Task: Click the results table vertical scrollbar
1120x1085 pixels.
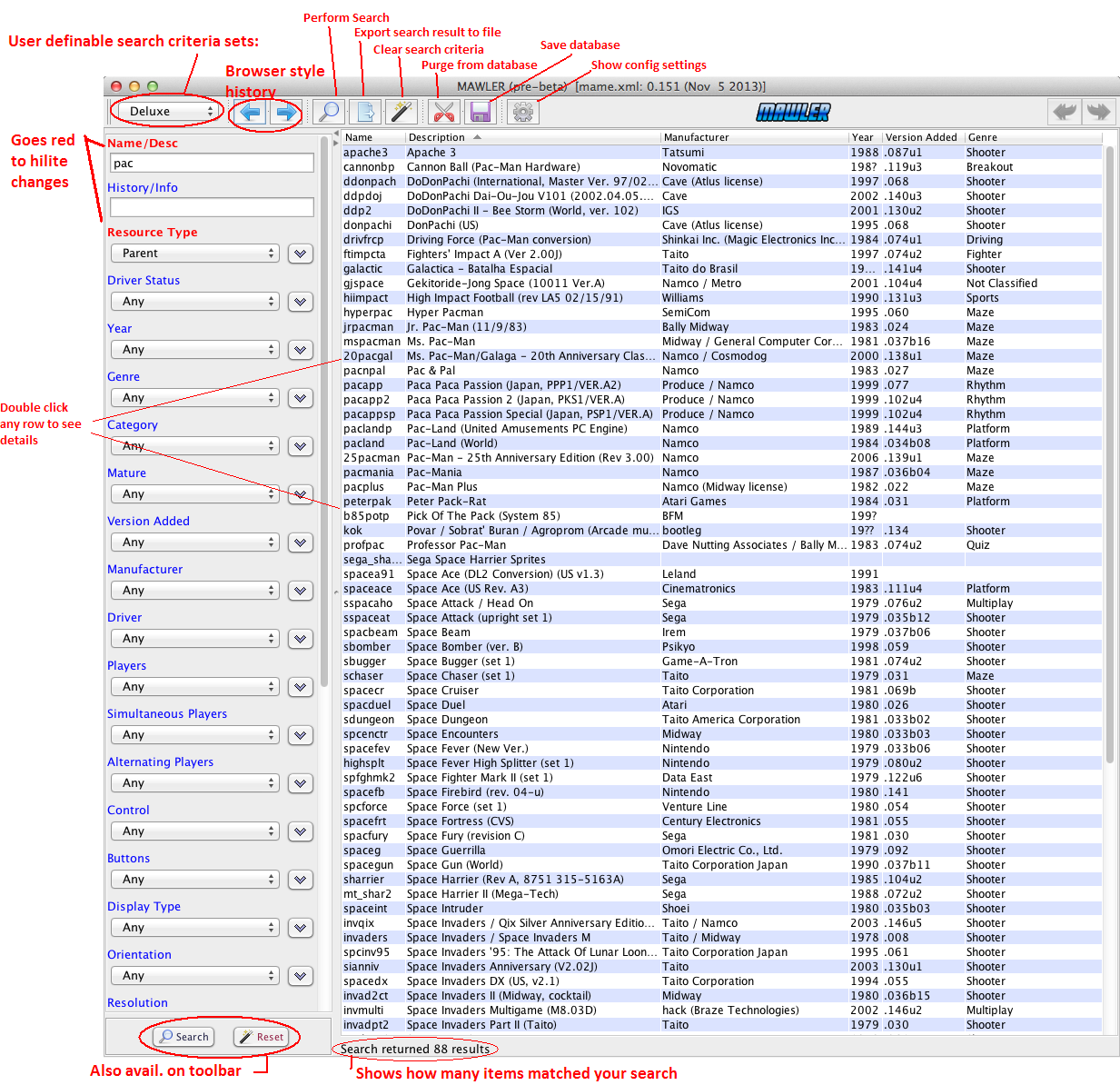Action: tap(1110, 454)
